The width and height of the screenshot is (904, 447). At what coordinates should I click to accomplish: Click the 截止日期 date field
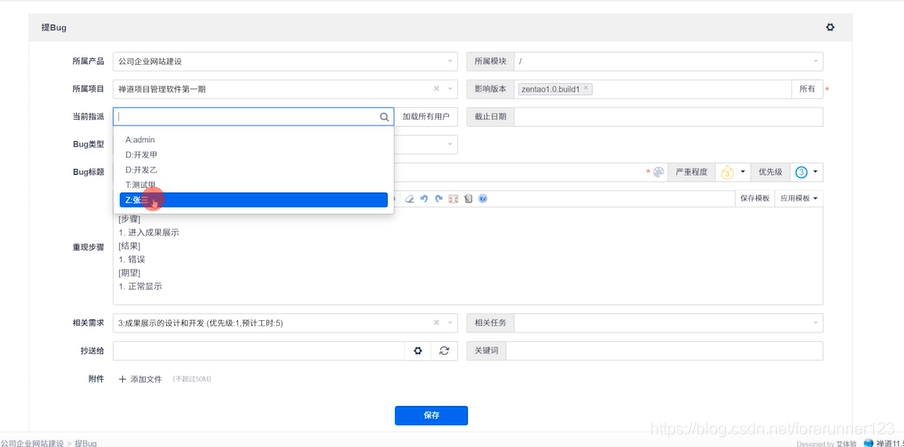point(668,117)
